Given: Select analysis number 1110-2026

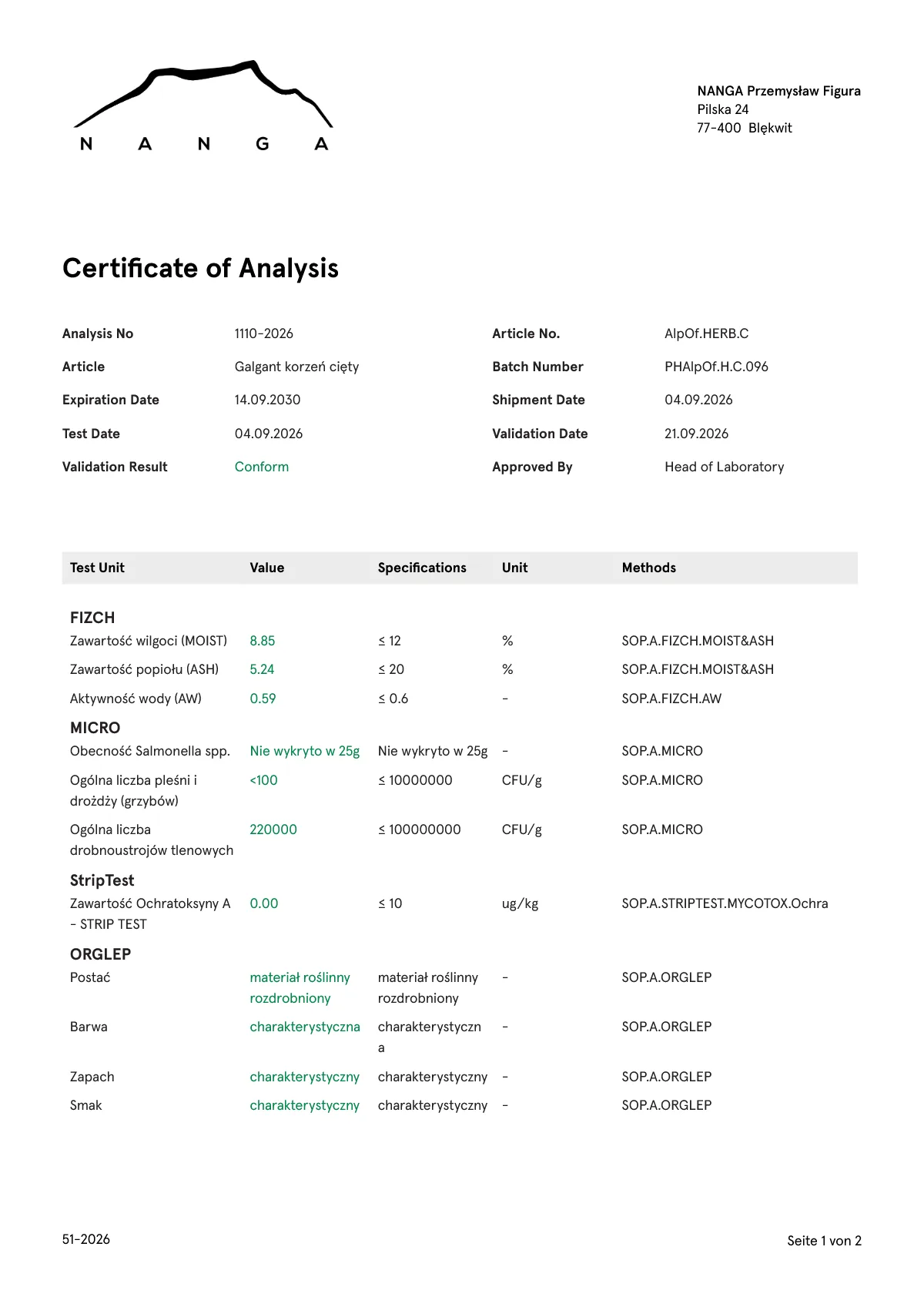Looking at the screenshot, I should click(x=263, y=333).
